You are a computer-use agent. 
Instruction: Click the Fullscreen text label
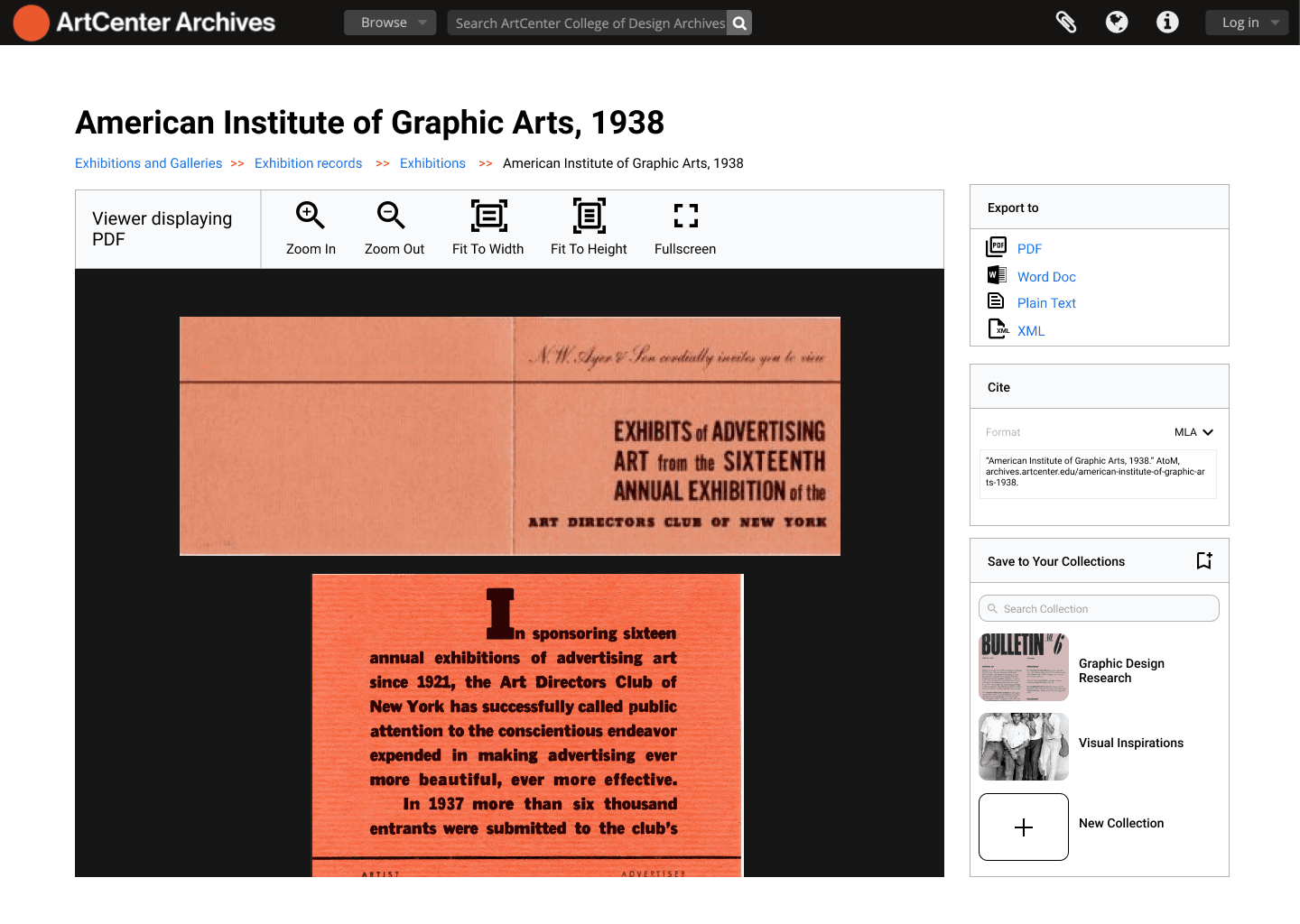pyautogui.click(x=685, y=249)
